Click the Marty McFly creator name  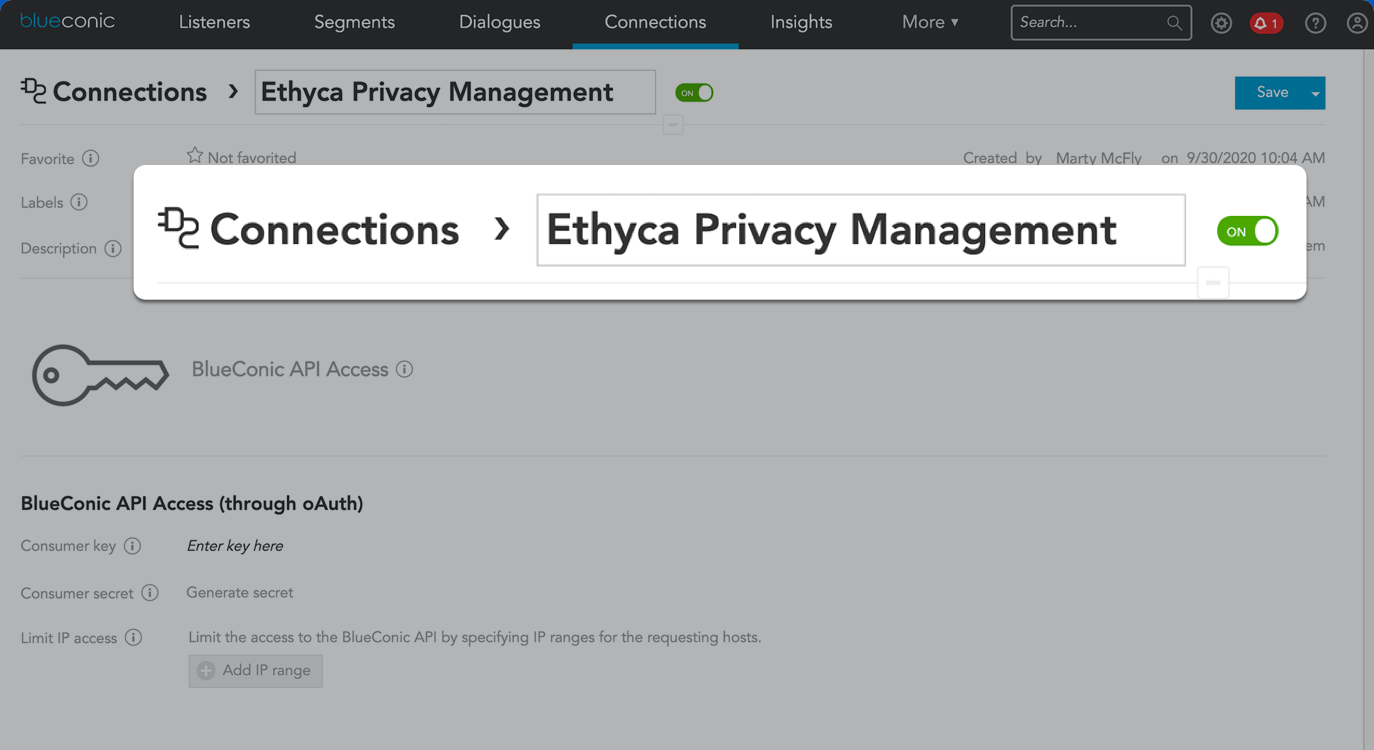1099,158
